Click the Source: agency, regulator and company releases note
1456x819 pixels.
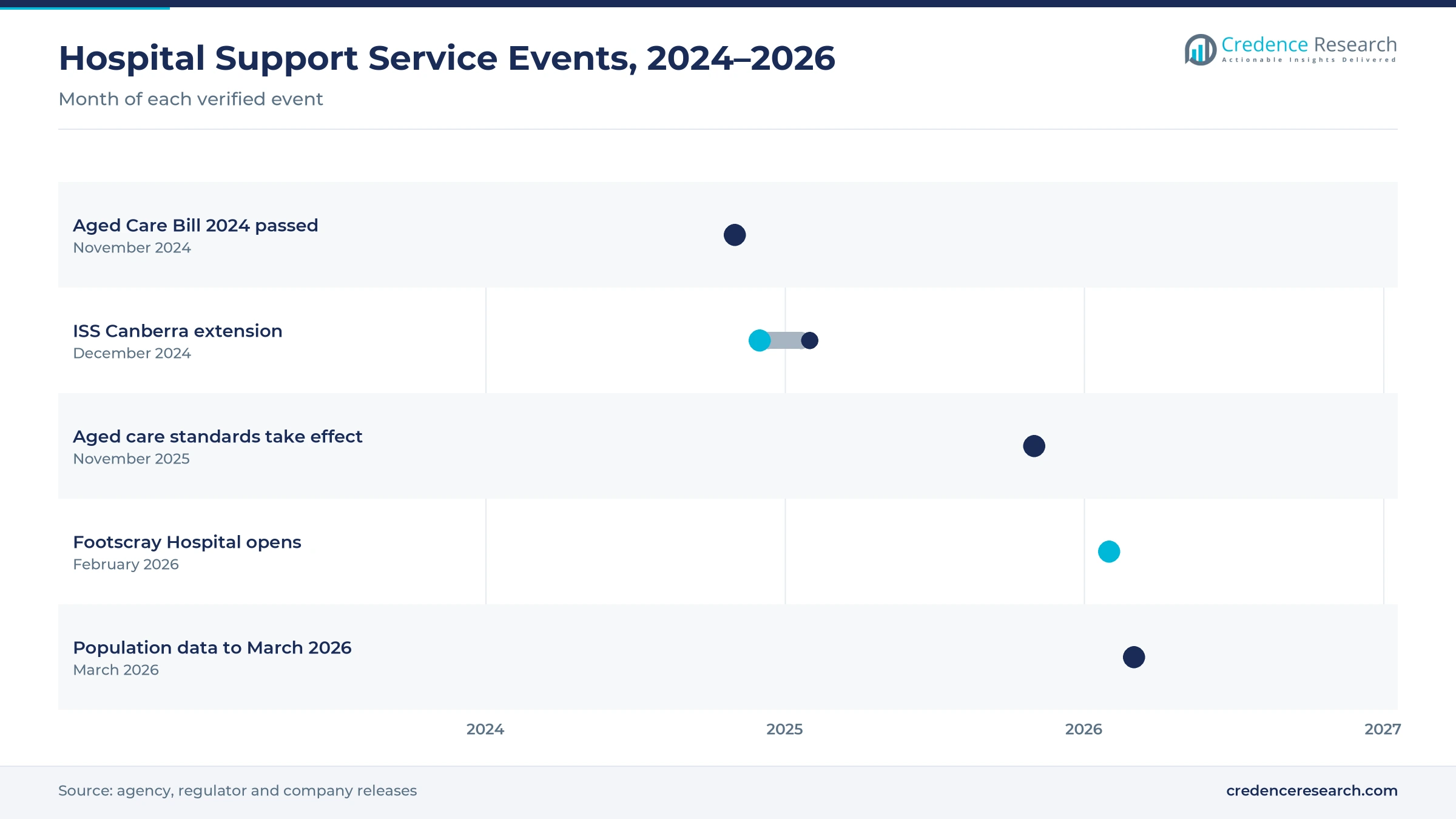pyautogui.click(x=237, y=790)
